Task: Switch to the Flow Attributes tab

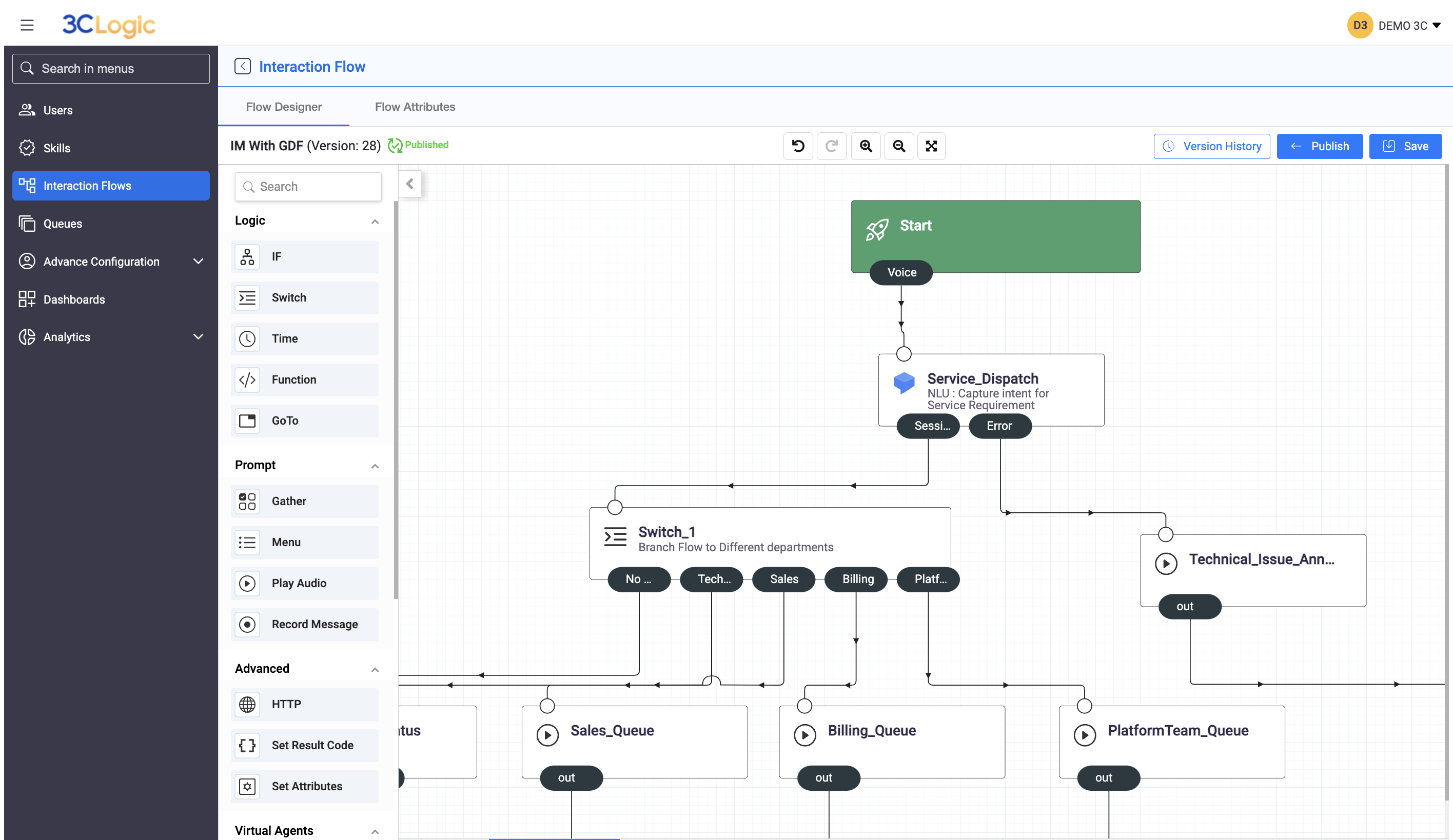Action: pyautogui.click(x=414, y=106)
